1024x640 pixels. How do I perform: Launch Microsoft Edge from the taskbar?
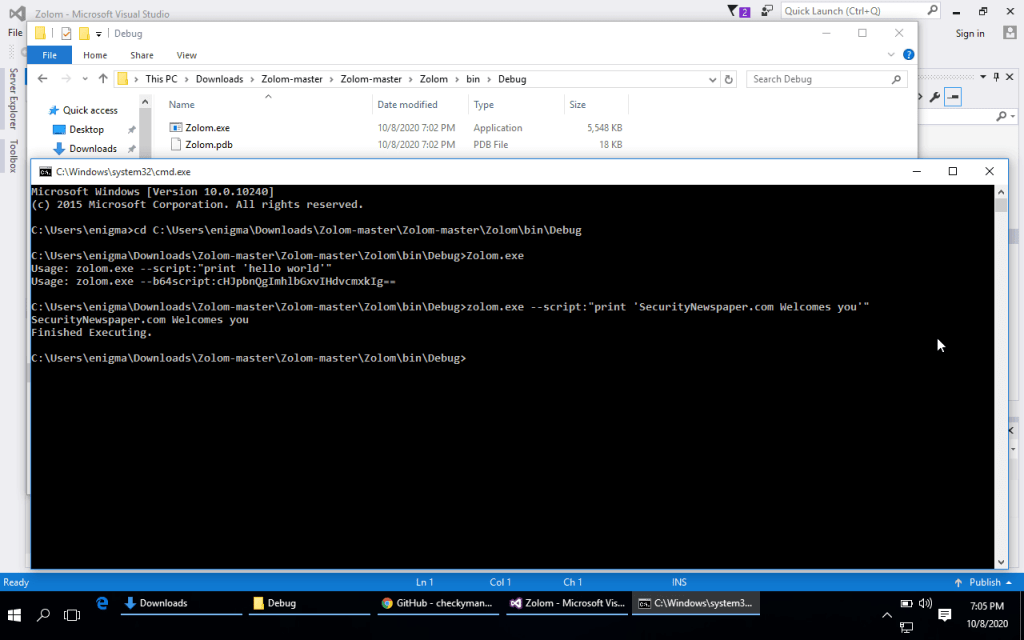point(102,603)
